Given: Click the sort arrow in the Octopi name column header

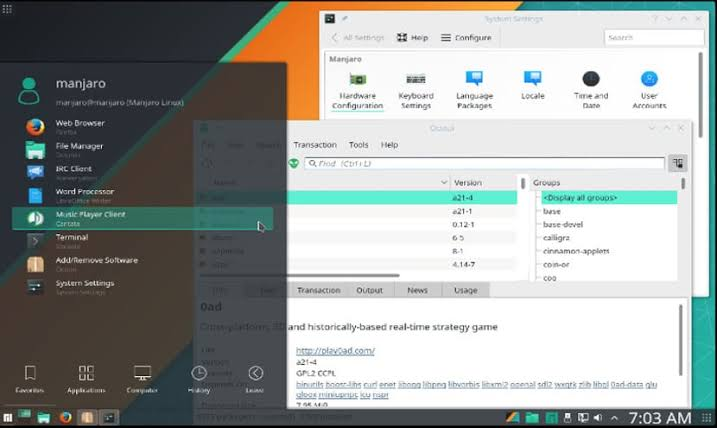Looking at the screenshot, I should tap(444, 182).
